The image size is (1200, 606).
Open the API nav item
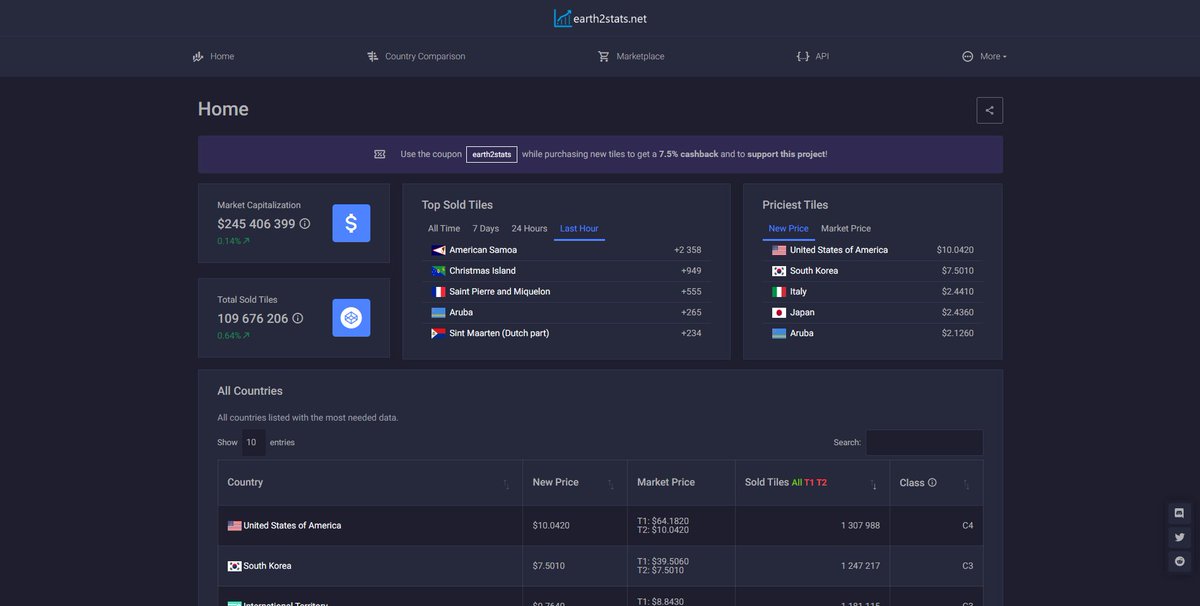pos(812,56)
